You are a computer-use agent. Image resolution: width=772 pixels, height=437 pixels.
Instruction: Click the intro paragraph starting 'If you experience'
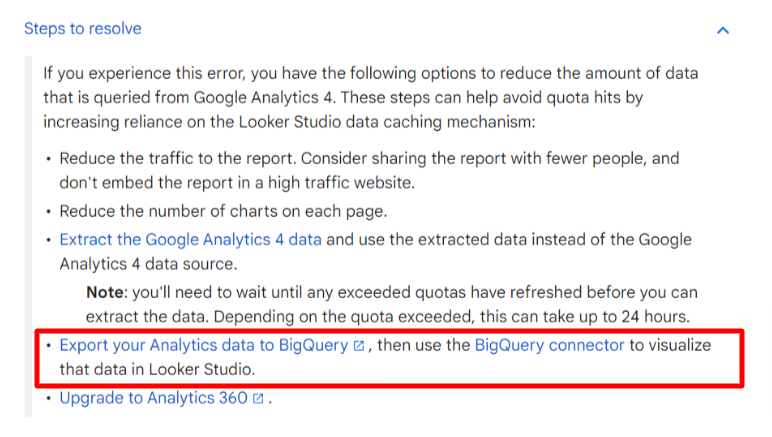click(371, 97)
